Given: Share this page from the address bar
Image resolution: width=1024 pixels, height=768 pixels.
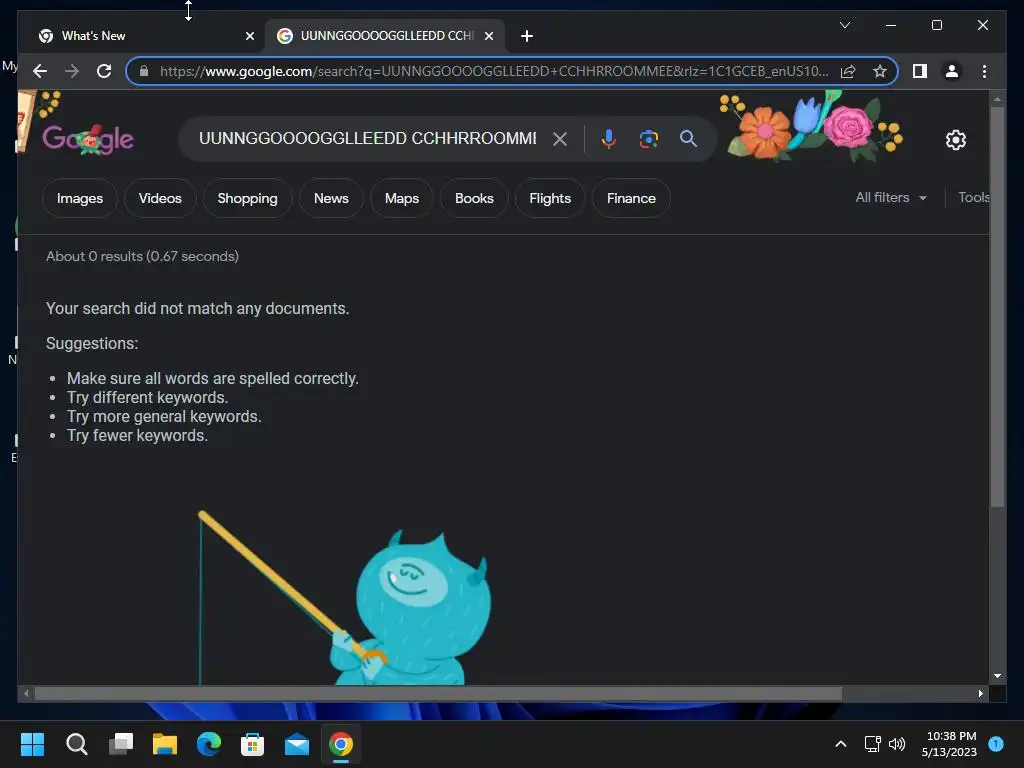Looking at the screenshot, I should coord(848,71).
